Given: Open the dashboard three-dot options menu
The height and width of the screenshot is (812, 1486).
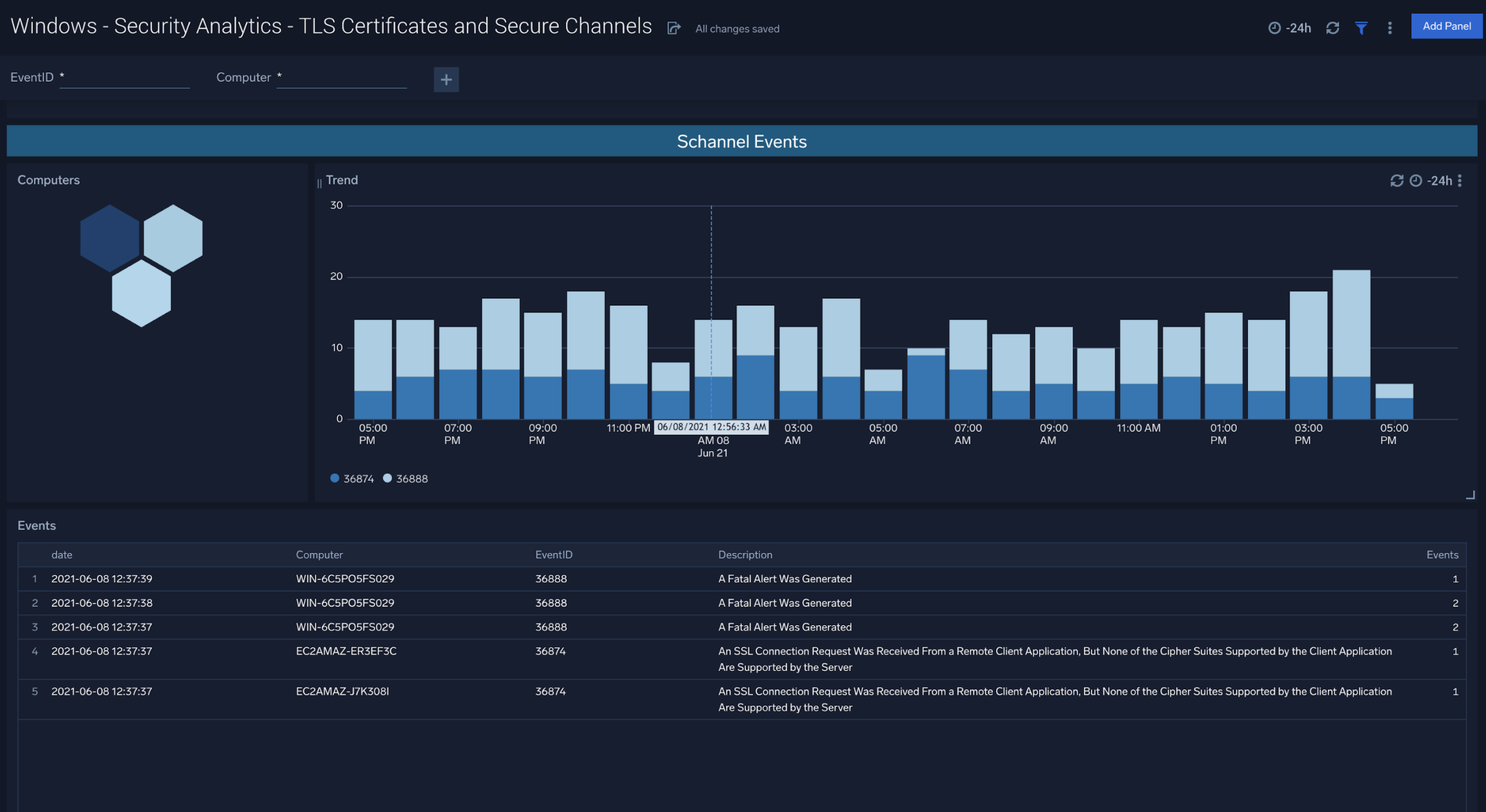Looking at the screenshot, I should coord(1389,28).
